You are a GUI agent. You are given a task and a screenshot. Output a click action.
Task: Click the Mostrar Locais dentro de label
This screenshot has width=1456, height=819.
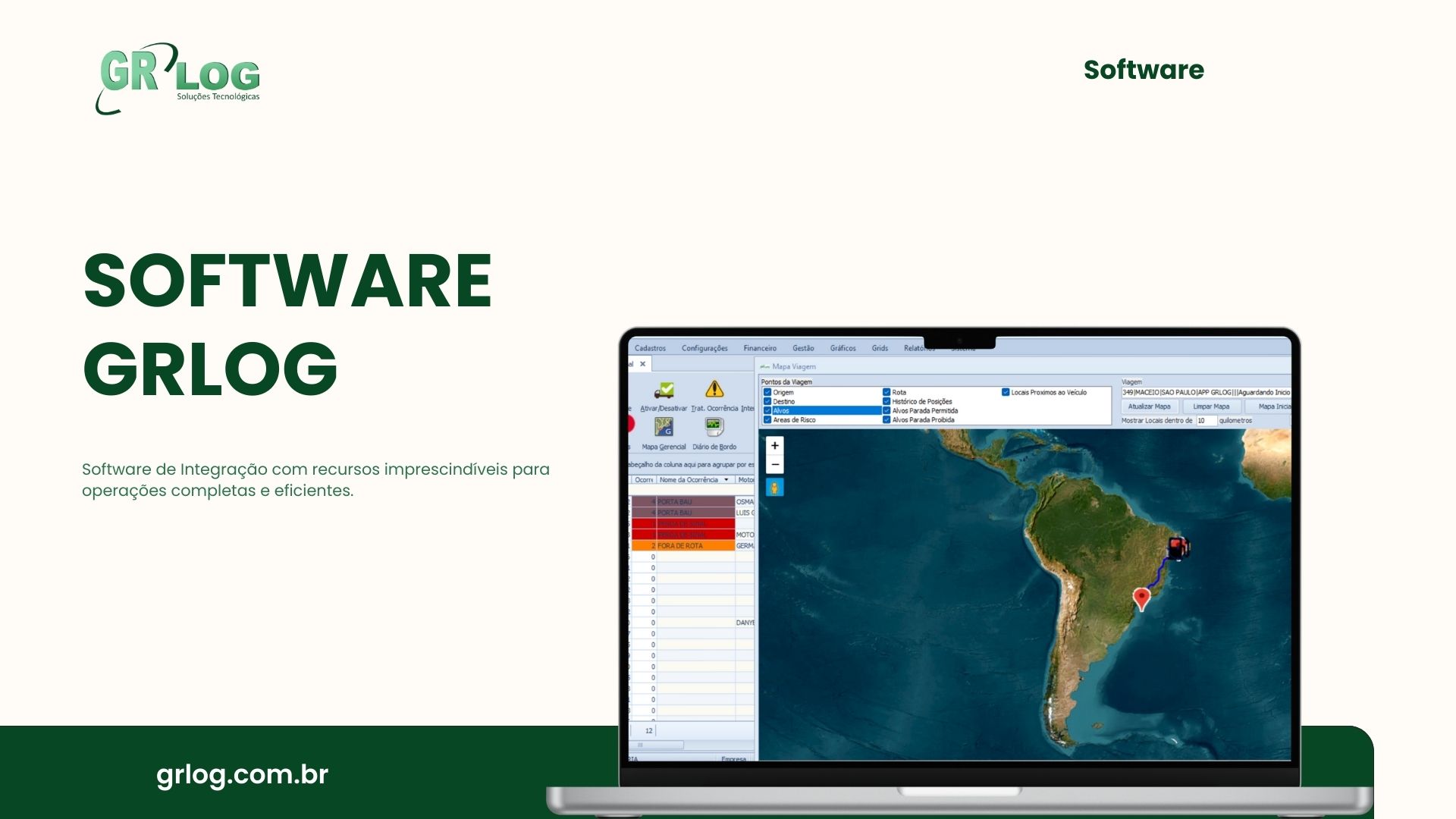[1156, 421]
